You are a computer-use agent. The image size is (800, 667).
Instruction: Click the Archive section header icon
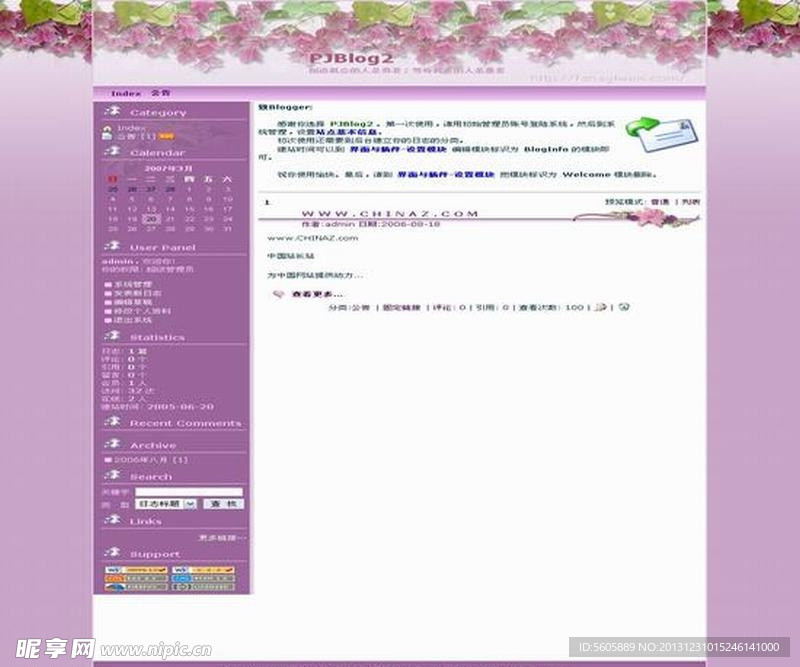pyautogui.click(x=112, y=444)
